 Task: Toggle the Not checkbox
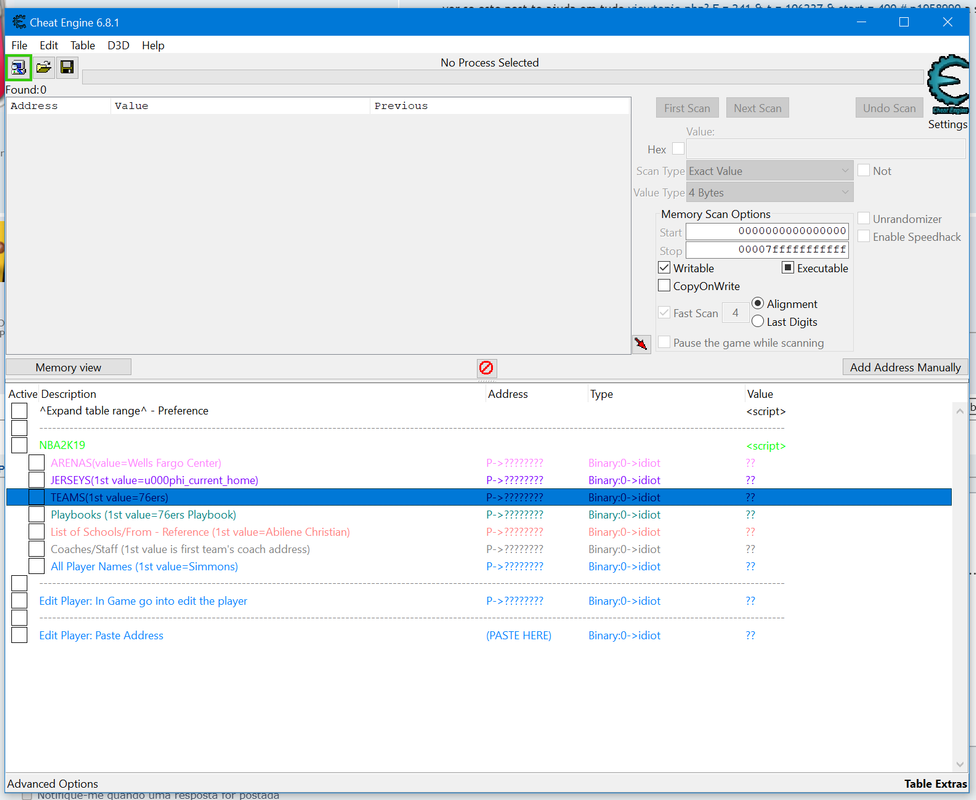tap(863, 171)
